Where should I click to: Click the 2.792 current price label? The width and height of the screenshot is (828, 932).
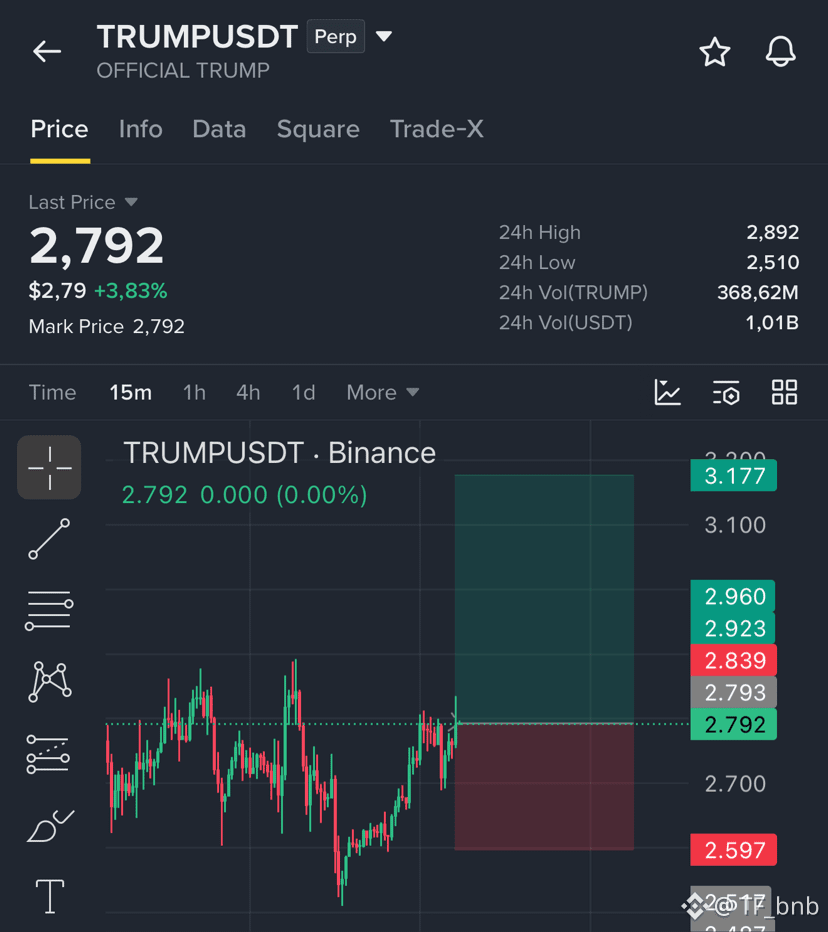point(733,725)
